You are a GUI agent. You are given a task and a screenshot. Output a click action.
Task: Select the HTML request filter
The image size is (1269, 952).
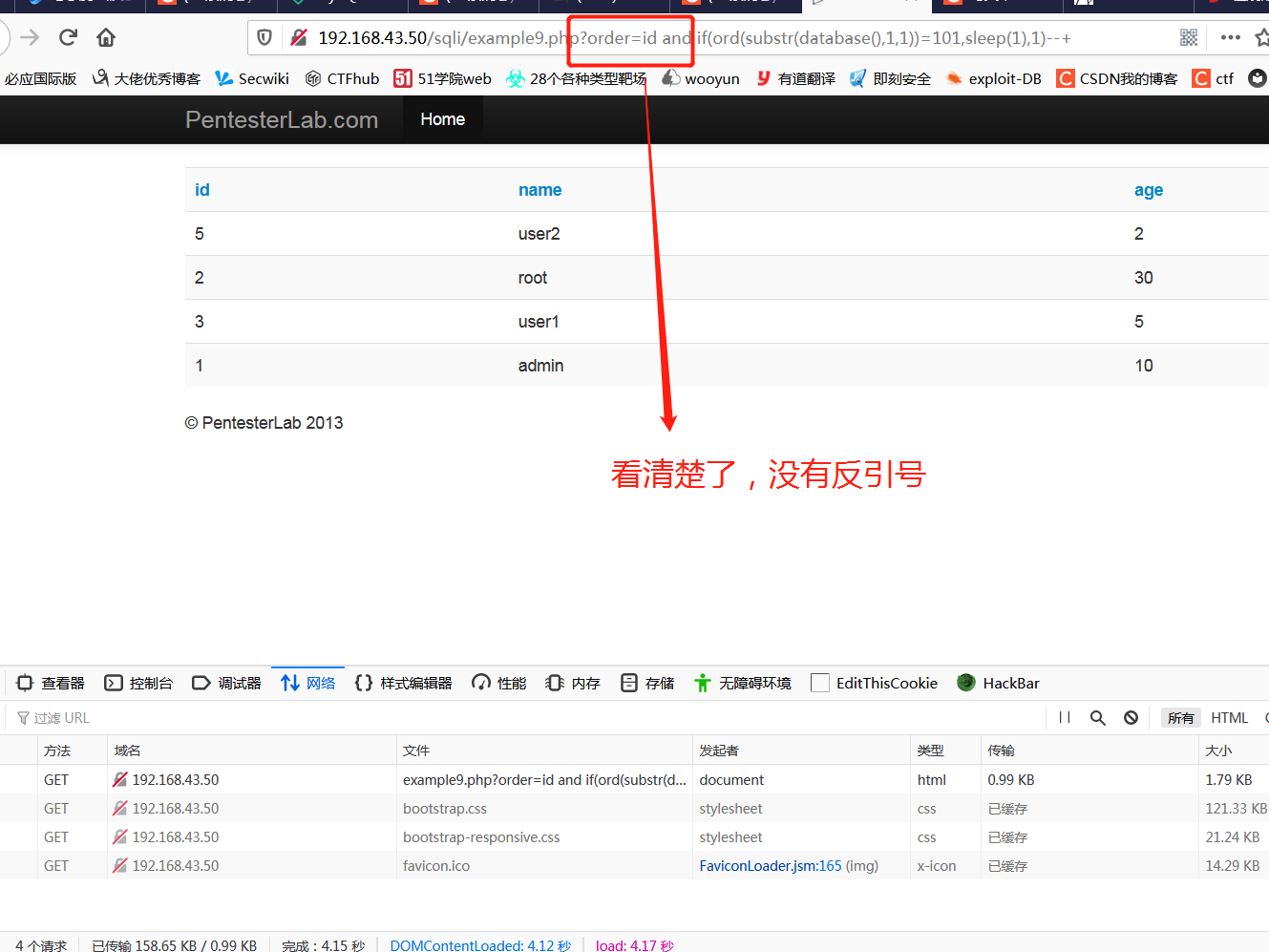(x=1230, y=718)
